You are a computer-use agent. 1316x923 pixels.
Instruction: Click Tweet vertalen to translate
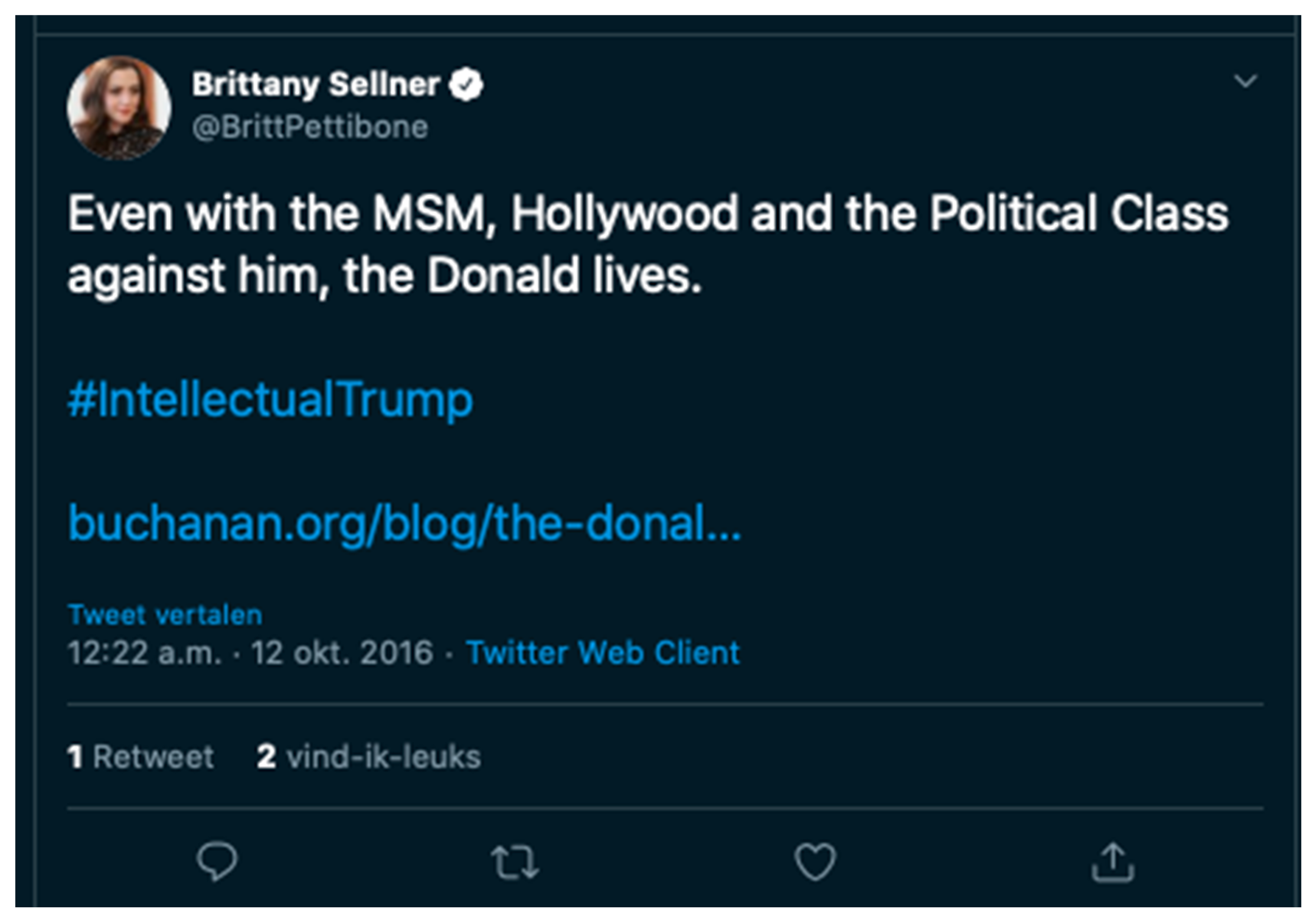click(x=165, y=615)
